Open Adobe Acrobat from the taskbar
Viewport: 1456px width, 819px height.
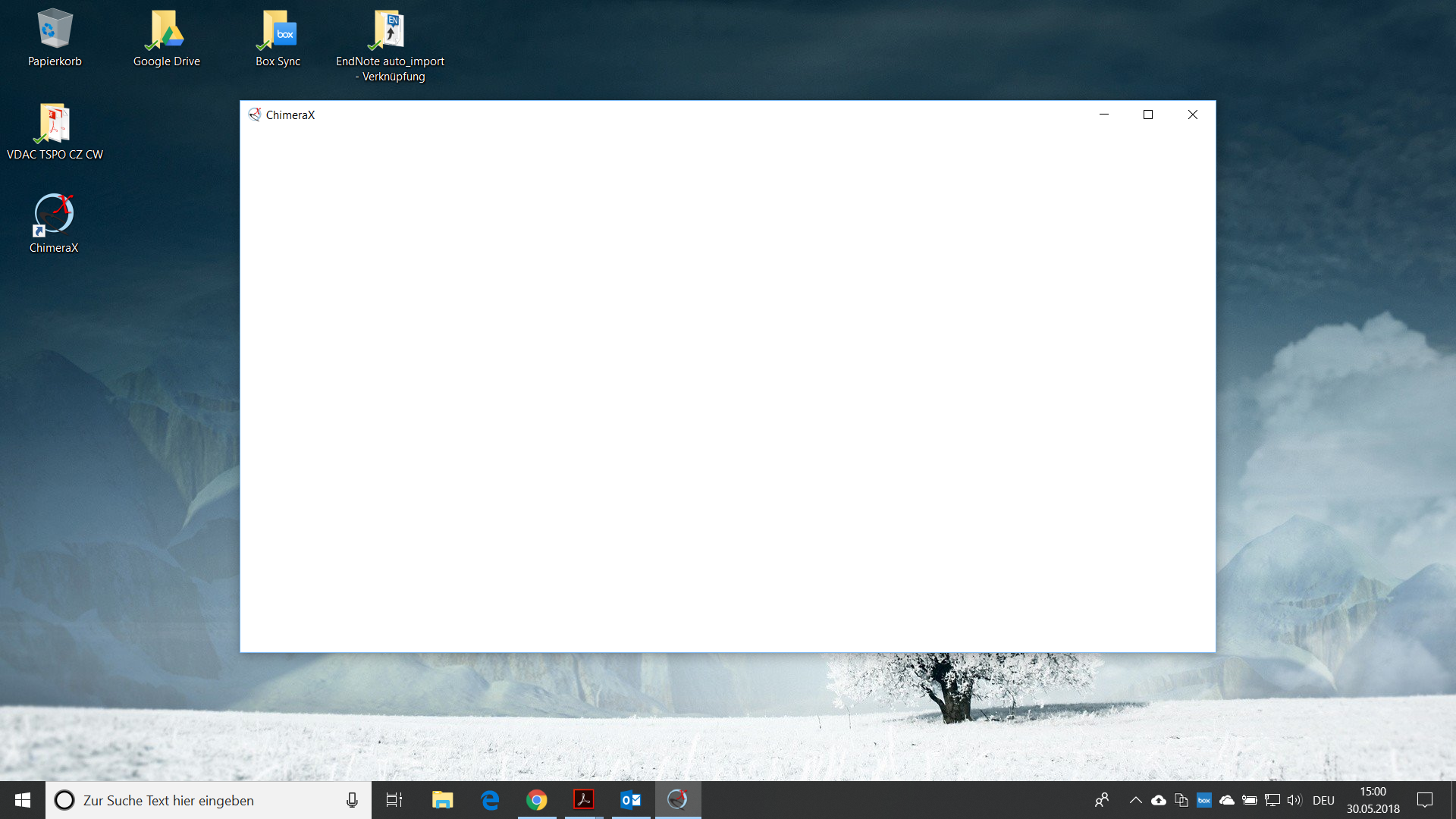pos(584,800)
